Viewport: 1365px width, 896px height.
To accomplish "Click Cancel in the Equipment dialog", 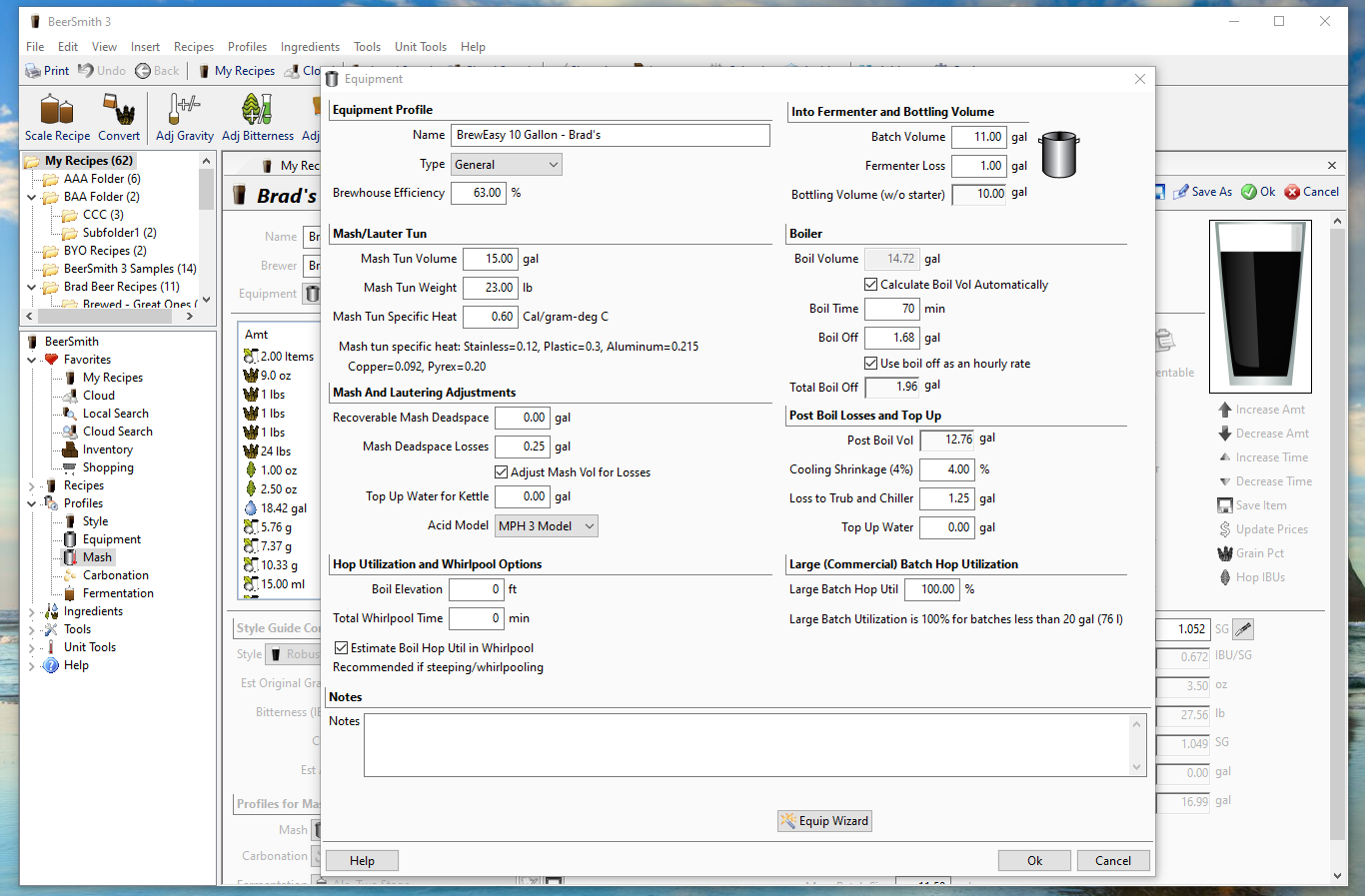I will pyautogui.click(x=1113, y=861).
